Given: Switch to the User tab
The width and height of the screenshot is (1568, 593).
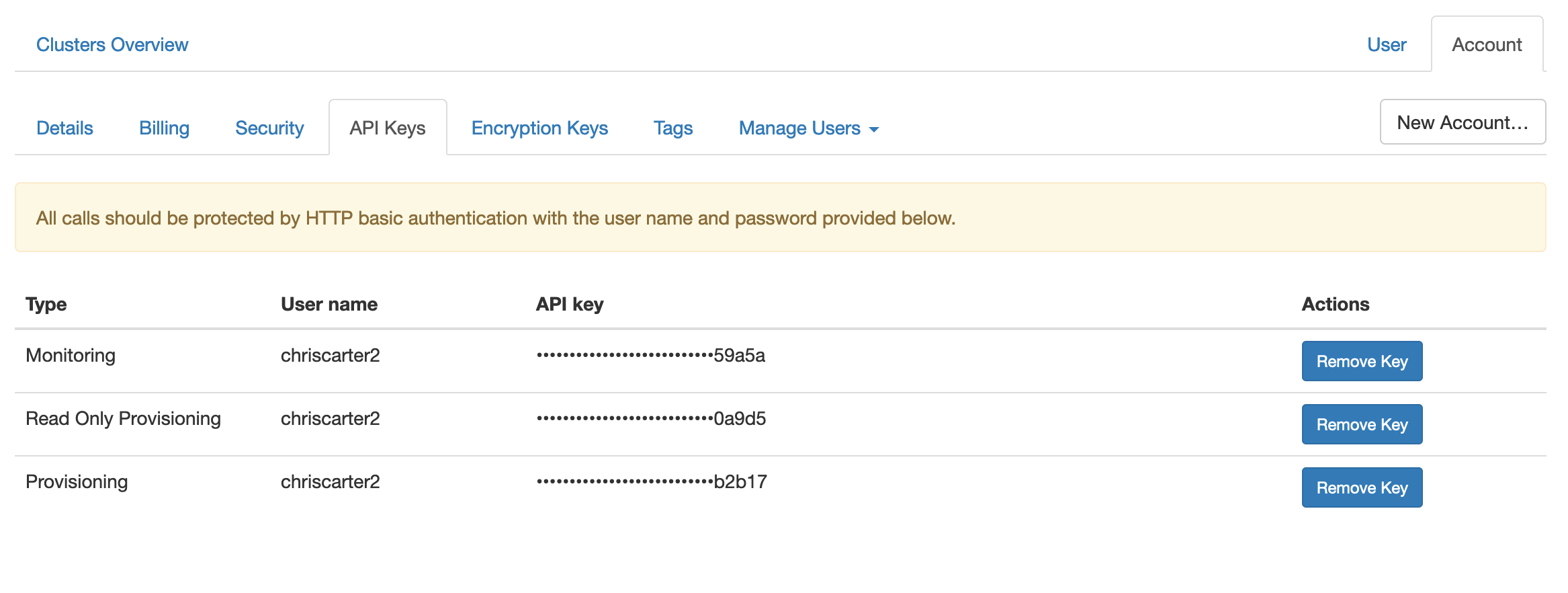Looking at the screenshot, I should [x=1387, y=44].
